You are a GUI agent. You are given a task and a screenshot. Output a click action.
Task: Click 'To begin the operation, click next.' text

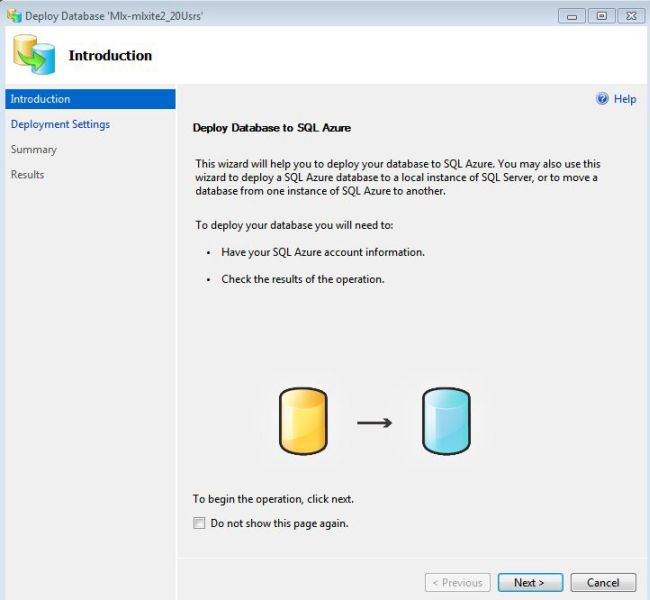[x=273, y=499]
